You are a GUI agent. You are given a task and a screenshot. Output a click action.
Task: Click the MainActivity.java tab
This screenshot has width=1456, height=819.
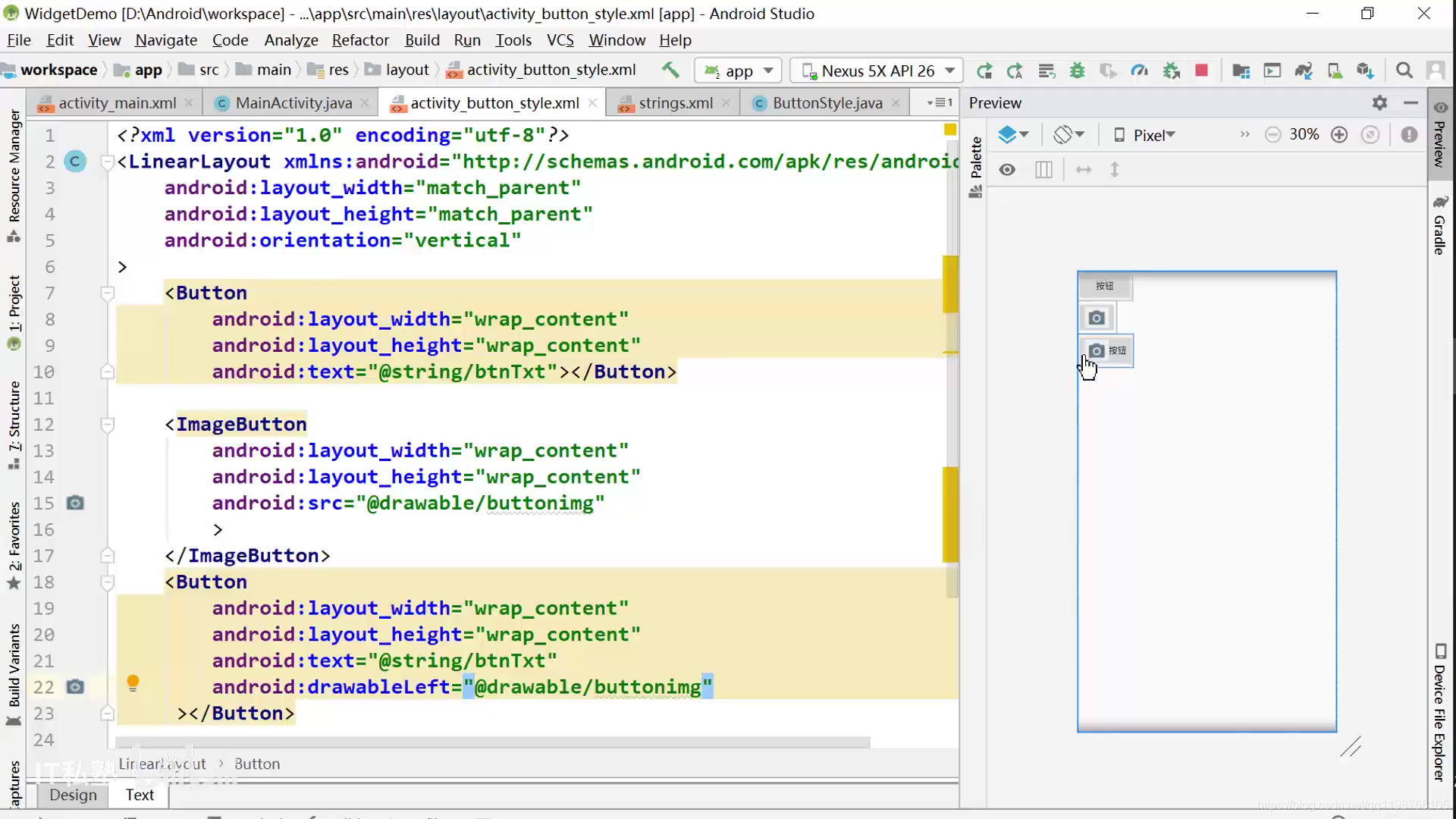click(294, 103)
